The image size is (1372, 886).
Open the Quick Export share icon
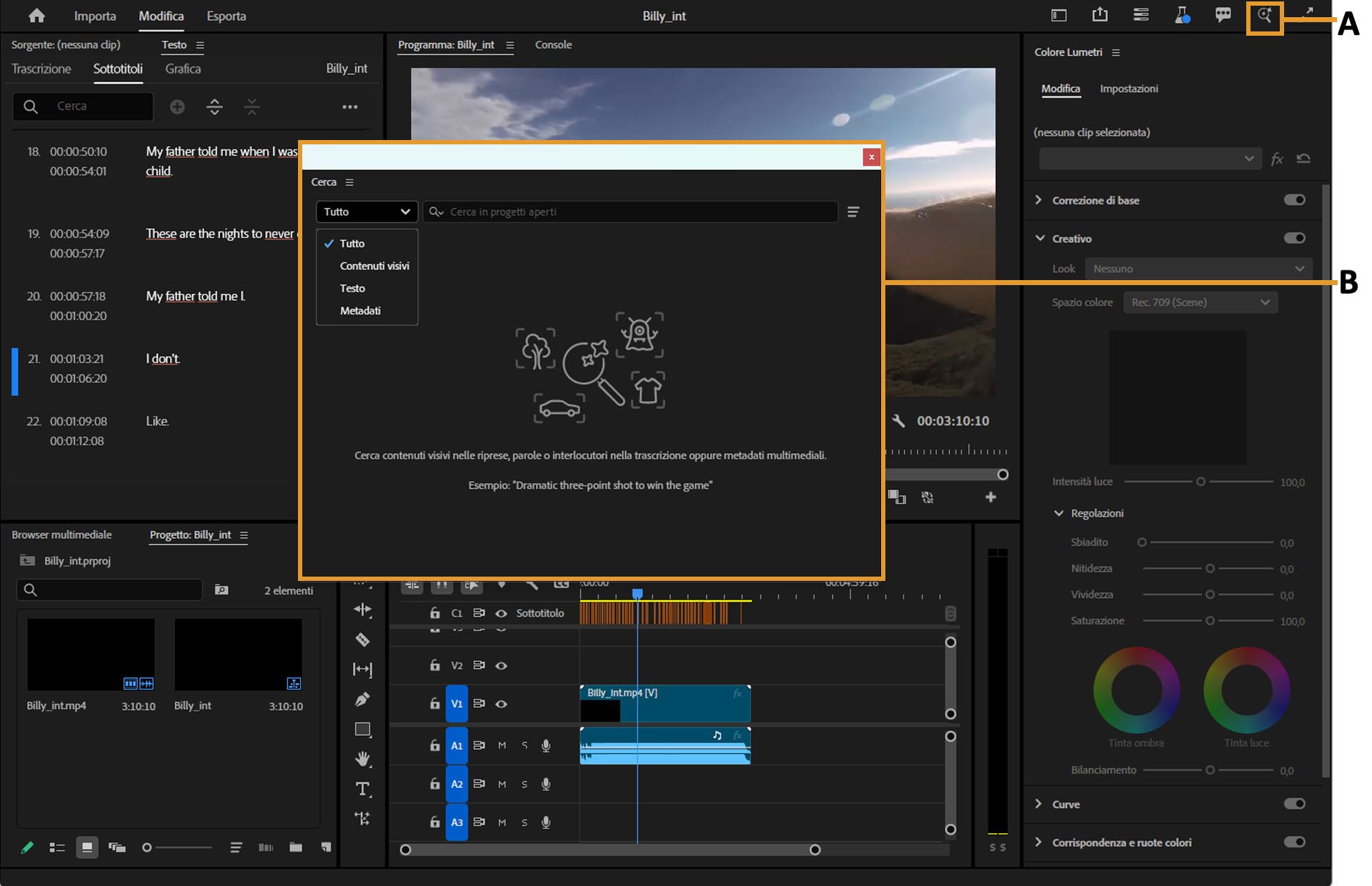click(x=1100, y=15)
